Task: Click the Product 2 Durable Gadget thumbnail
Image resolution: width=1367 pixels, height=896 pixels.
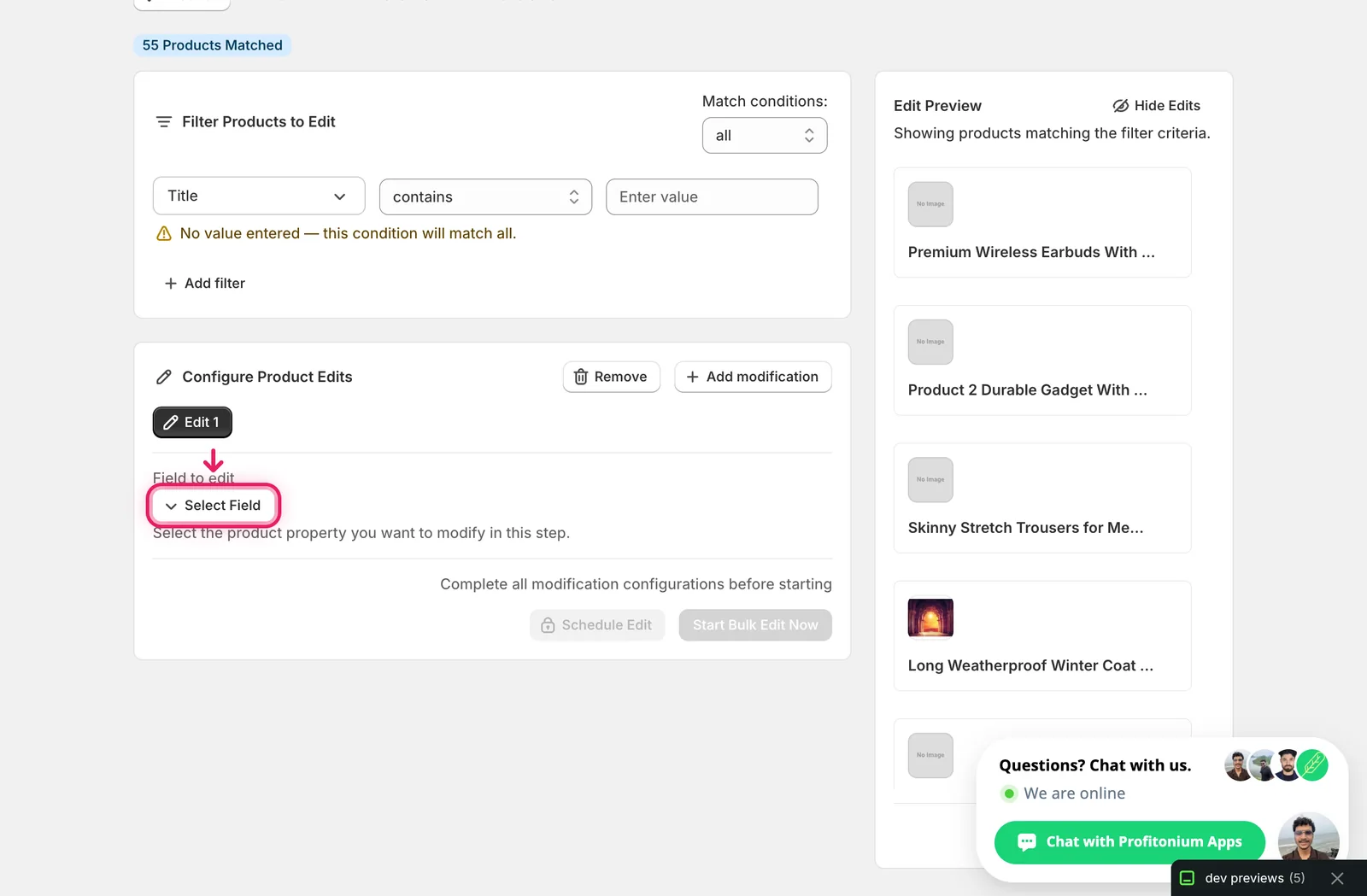Action: click(x=930, y=342)
